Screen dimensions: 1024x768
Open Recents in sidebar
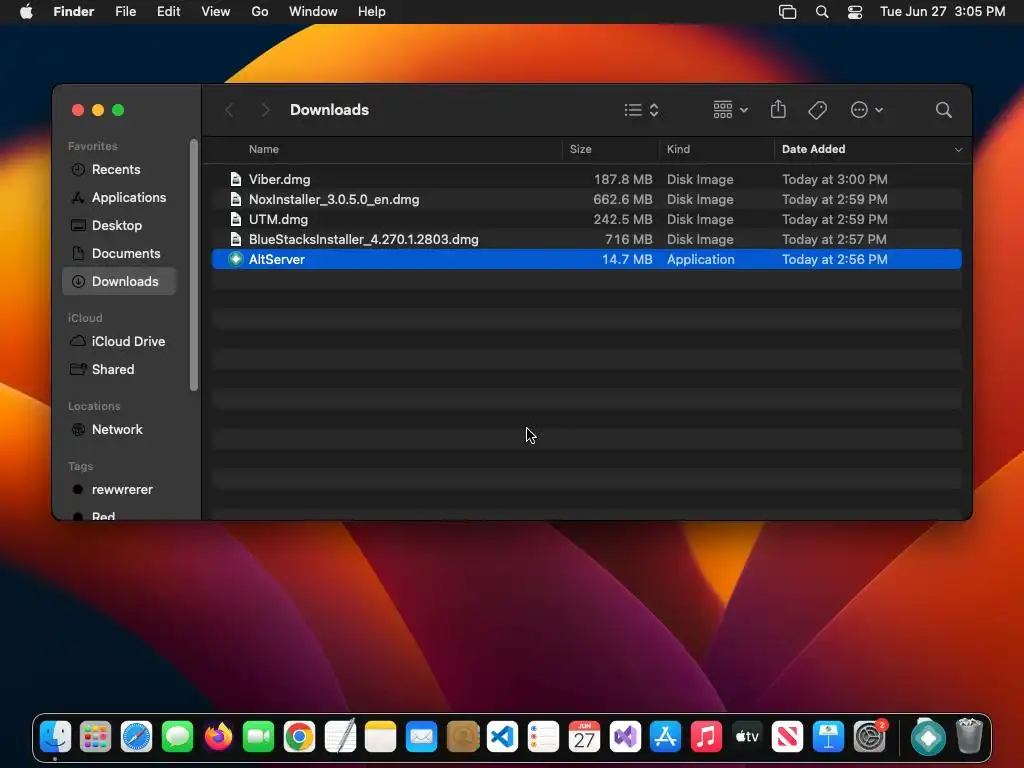pyautogui.click(x=116, y=170)
